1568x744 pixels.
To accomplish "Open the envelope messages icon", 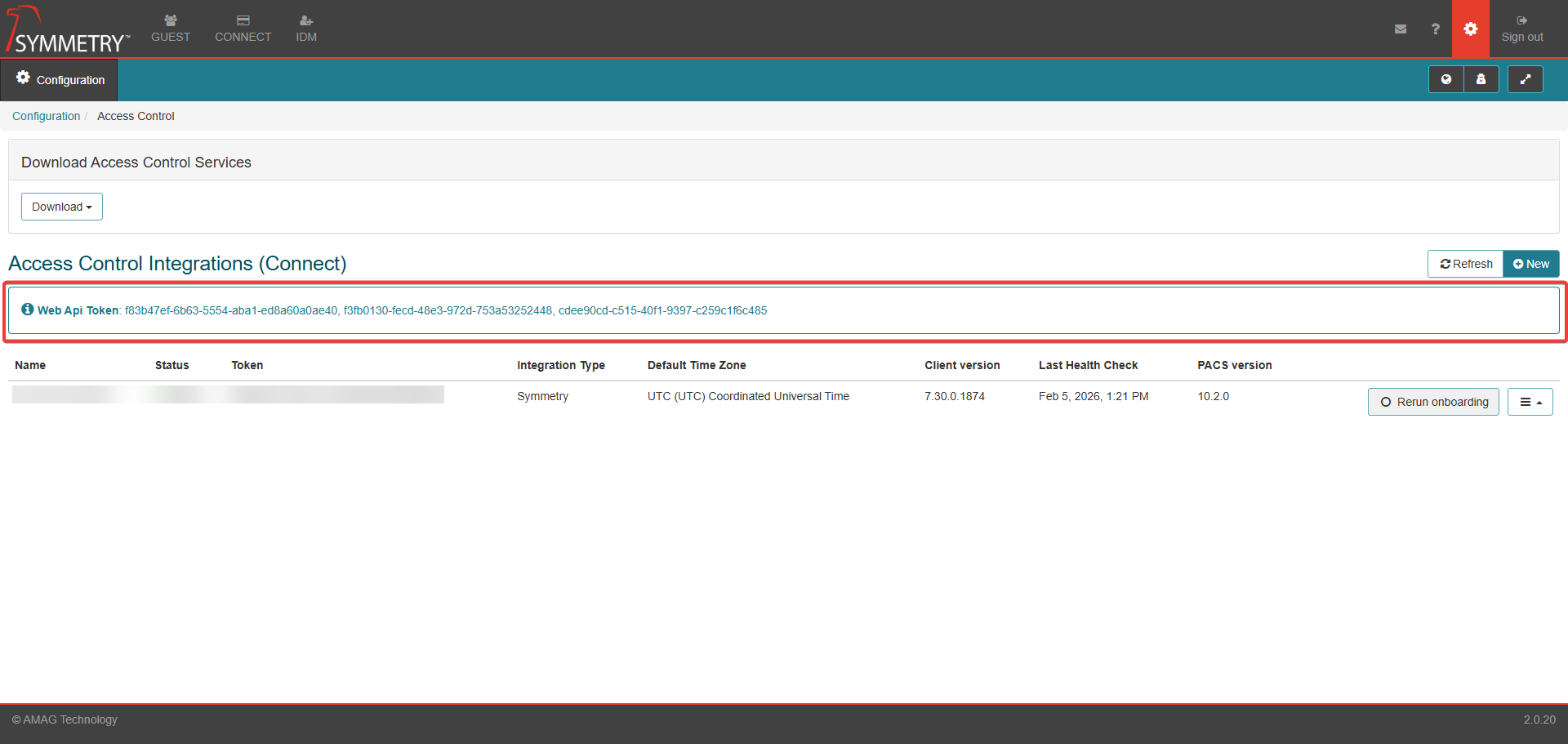I will 1401,29.
